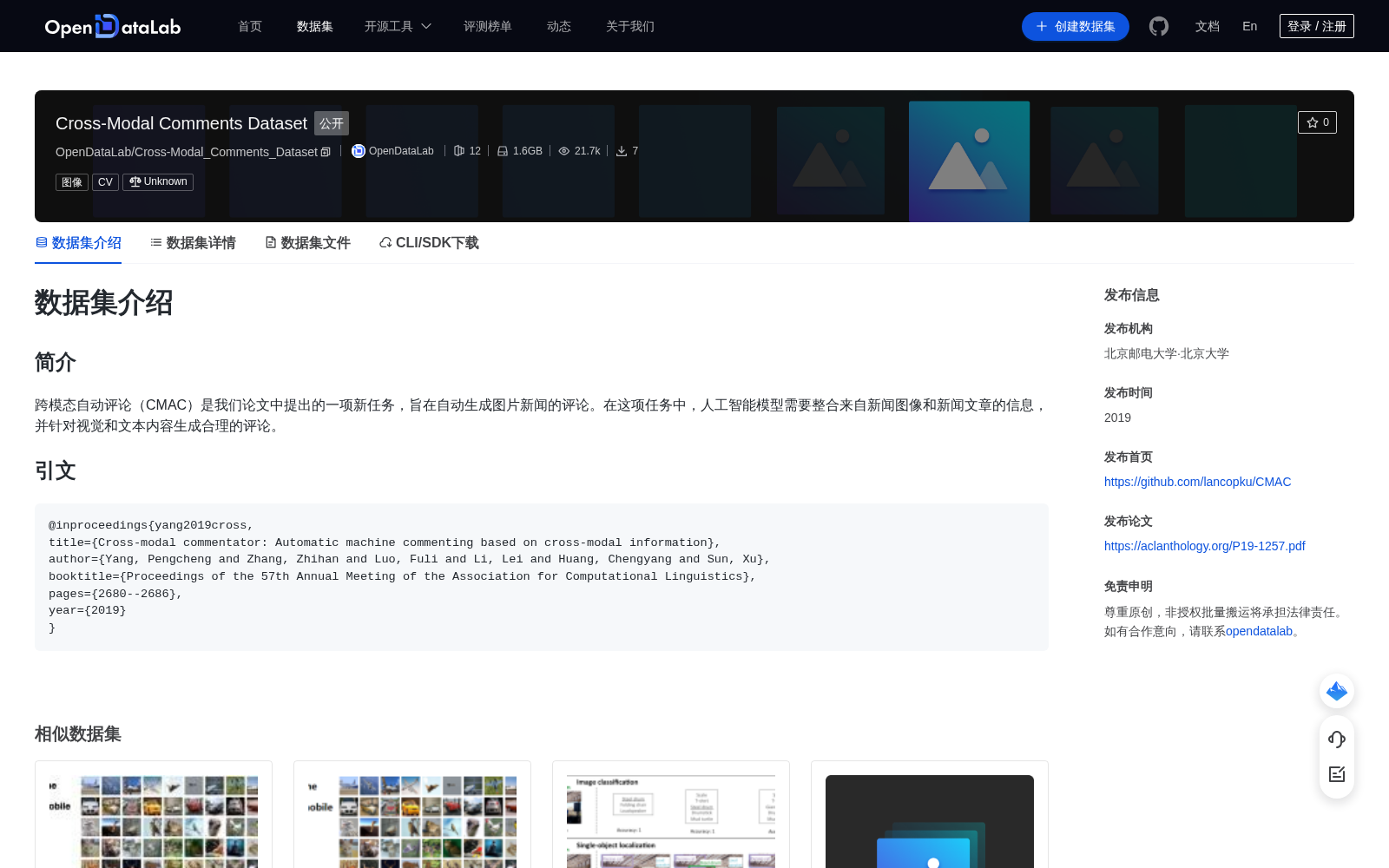Click the opendatalab contact link in 免责申明
This screenshot has width=1389, height=868.
pyautogui.click(x=1259, y=631)
